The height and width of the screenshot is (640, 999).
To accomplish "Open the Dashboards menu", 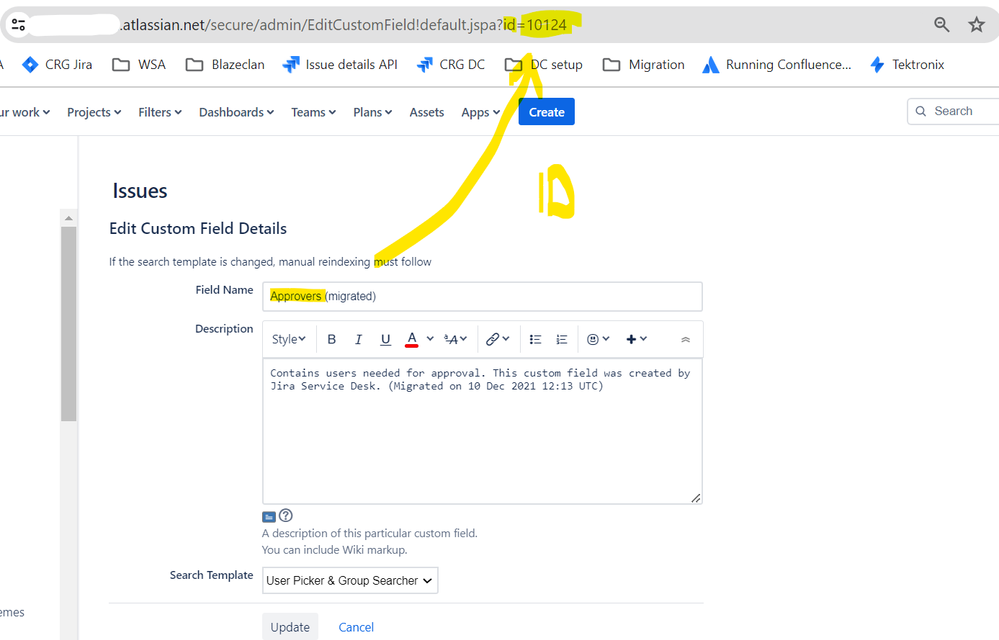I will [x=235, y=112].
